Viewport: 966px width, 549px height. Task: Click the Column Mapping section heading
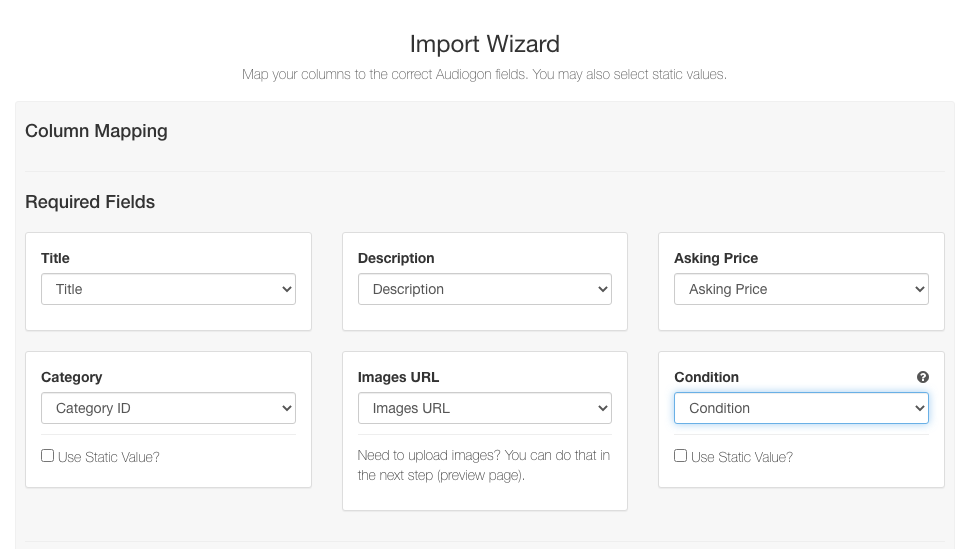[x=96, y=131]
